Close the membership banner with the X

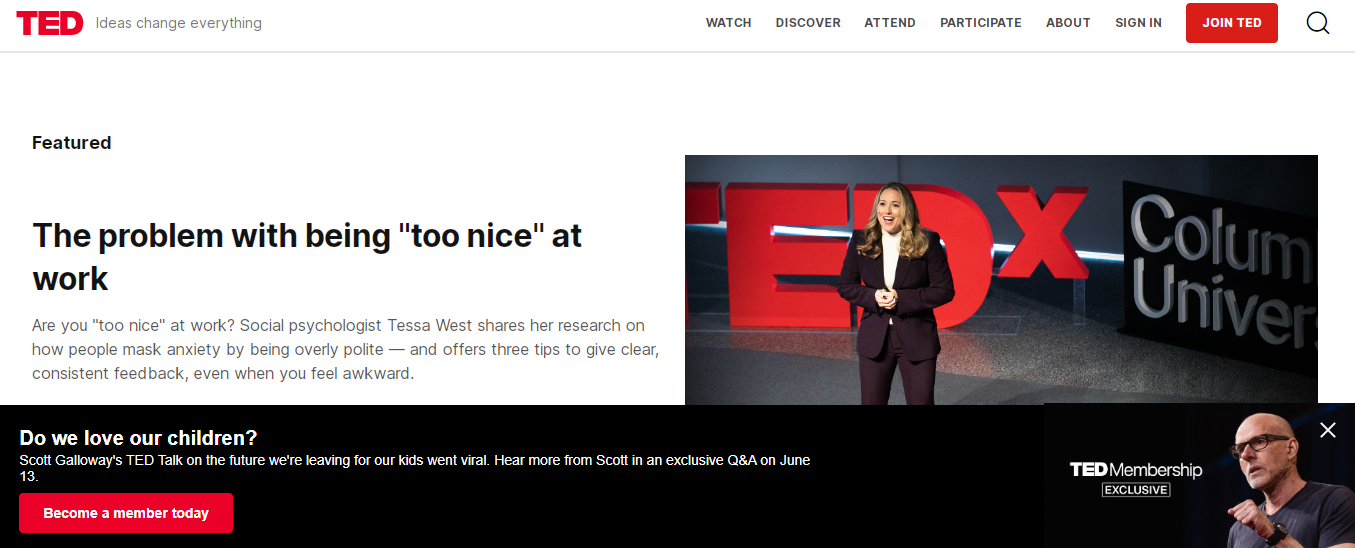point(1327,430)
